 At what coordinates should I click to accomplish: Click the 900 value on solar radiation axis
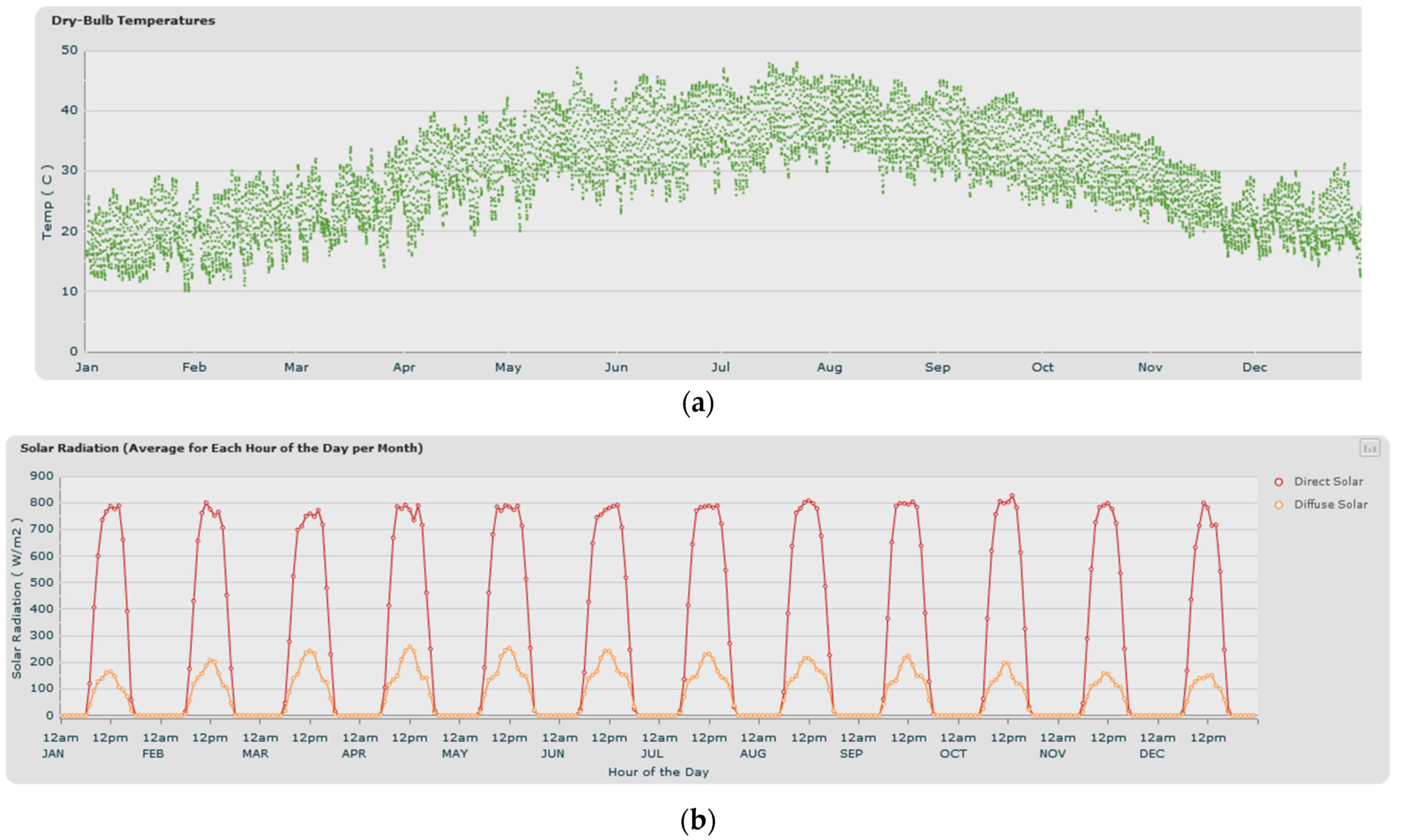tap(42, 476)
